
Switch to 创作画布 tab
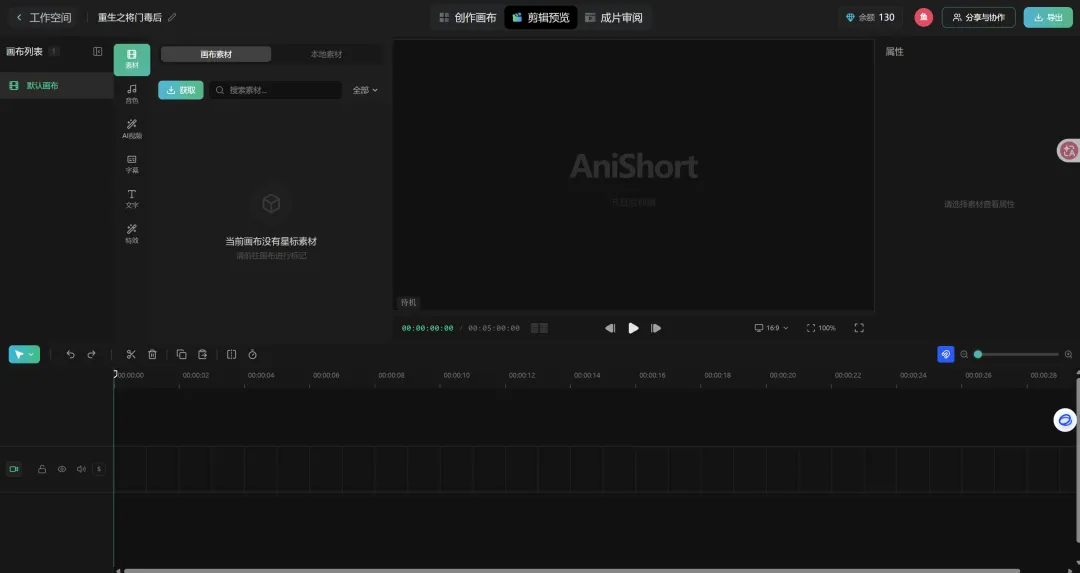(468, 17)
